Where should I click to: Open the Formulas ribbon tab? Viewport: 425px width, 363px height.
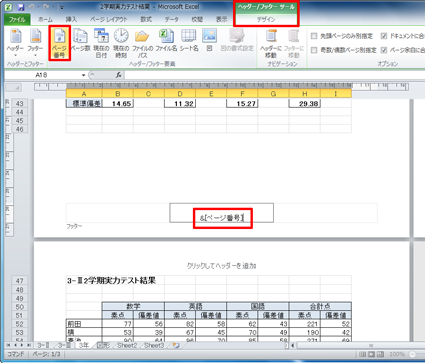146,20
